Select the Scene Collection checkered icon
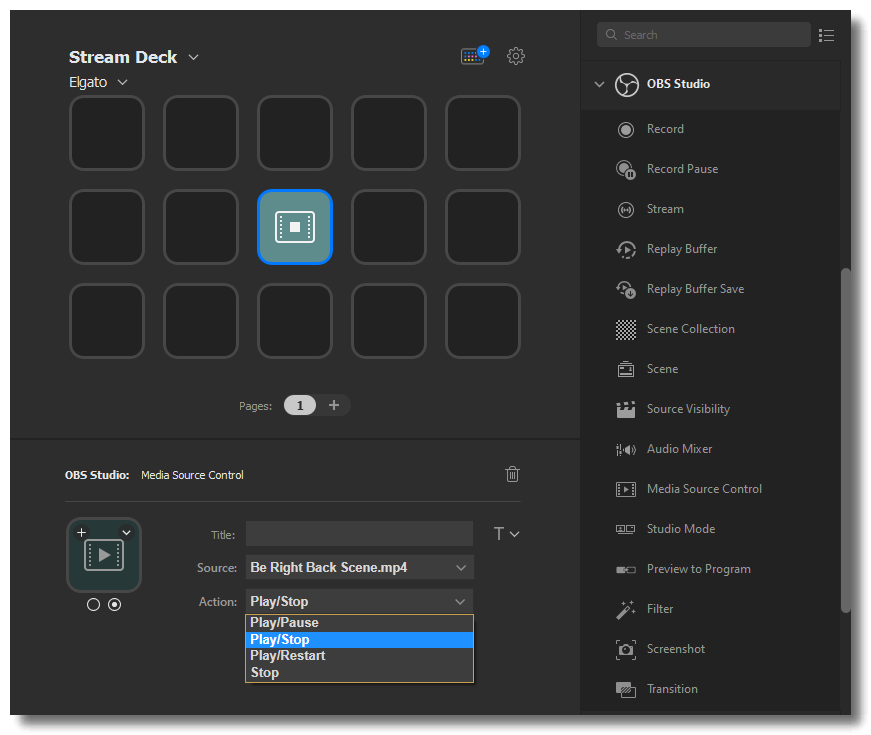 [x=625, y=329]
